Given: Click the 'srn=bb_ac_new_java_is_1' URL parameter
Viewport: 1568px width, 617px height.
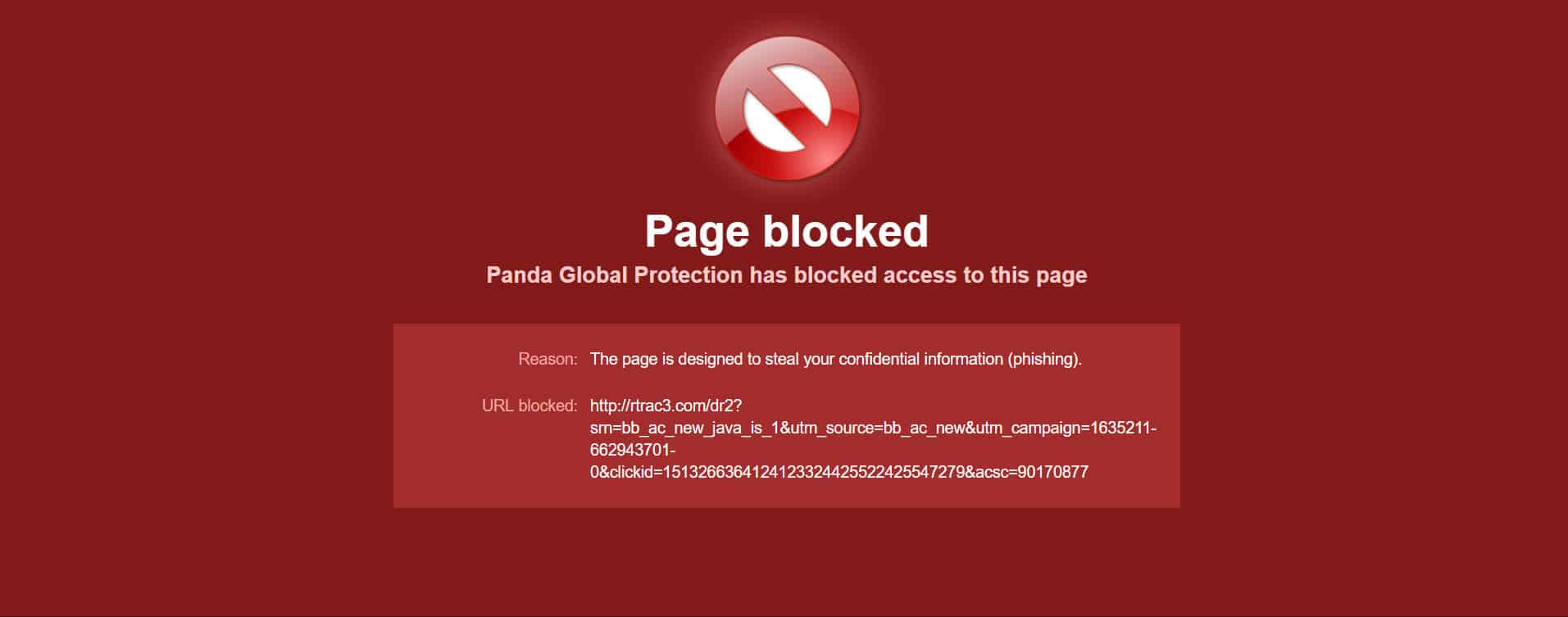Looking at the screenshot, I should 684,428.
